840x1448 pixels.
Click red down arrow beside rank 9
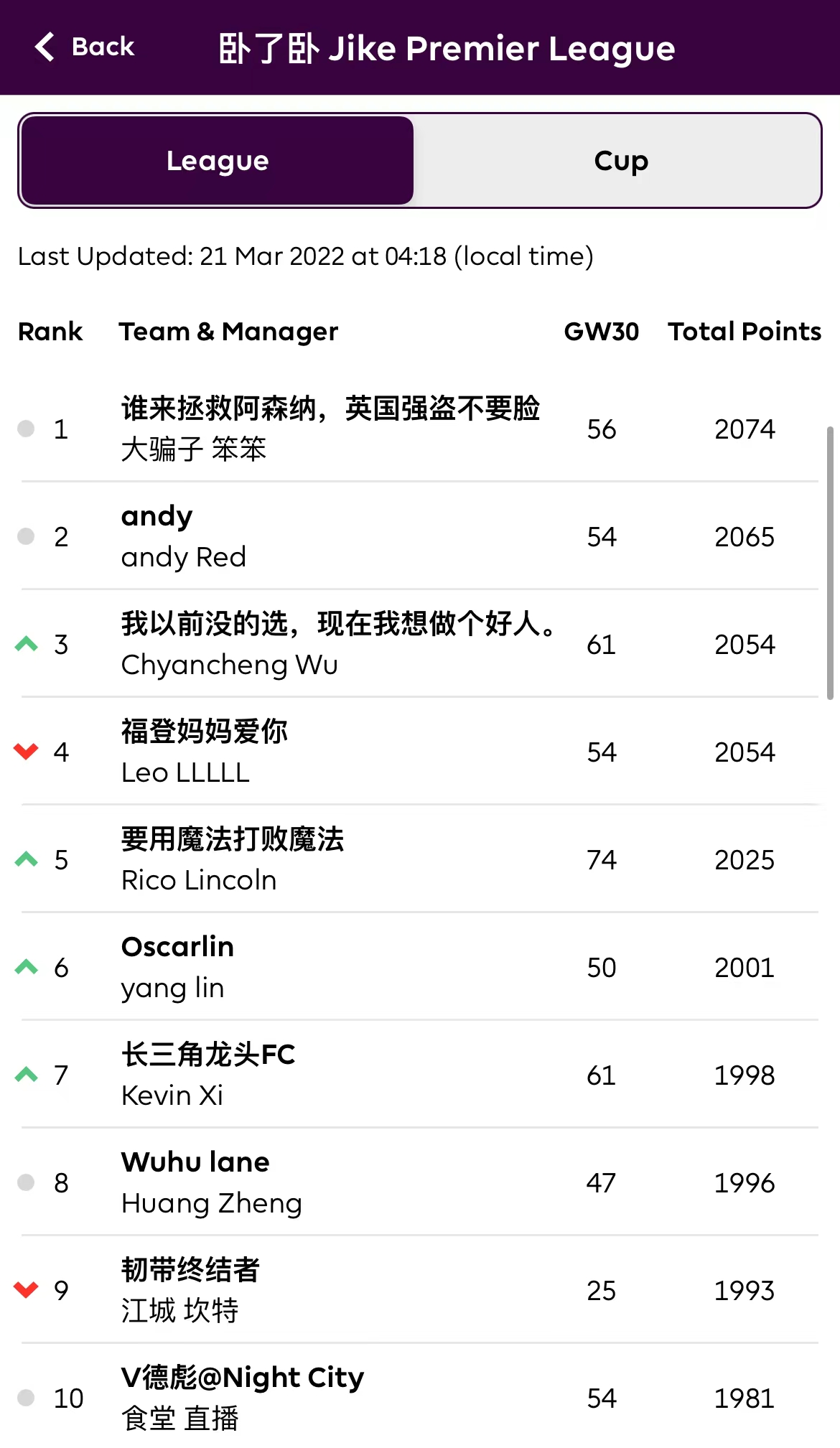pos(27,1290)
